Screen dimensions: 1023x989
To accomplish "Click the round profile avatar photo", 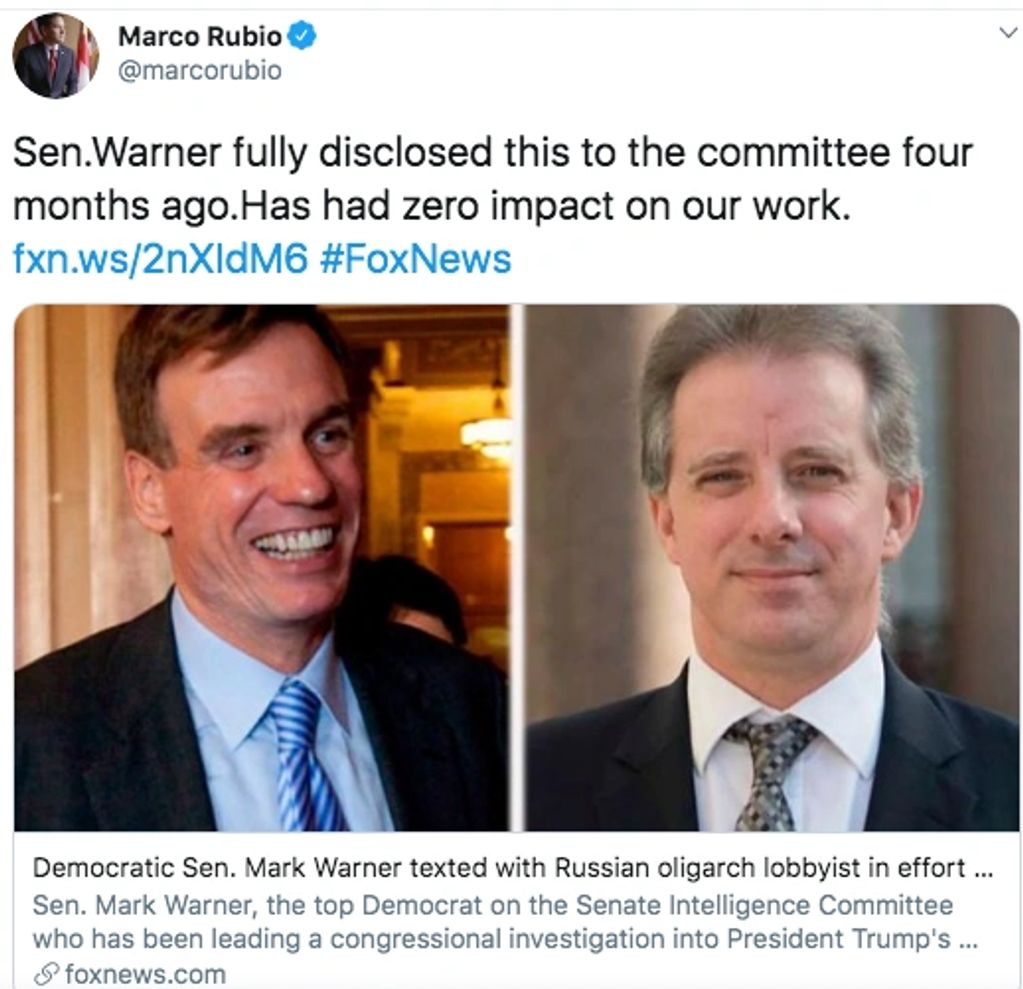I will click(x=55, y=56).
